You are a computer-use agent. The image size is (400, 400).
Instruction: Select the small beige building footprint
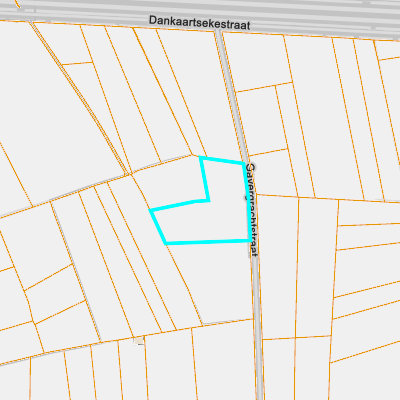click(x=139, y=340)
